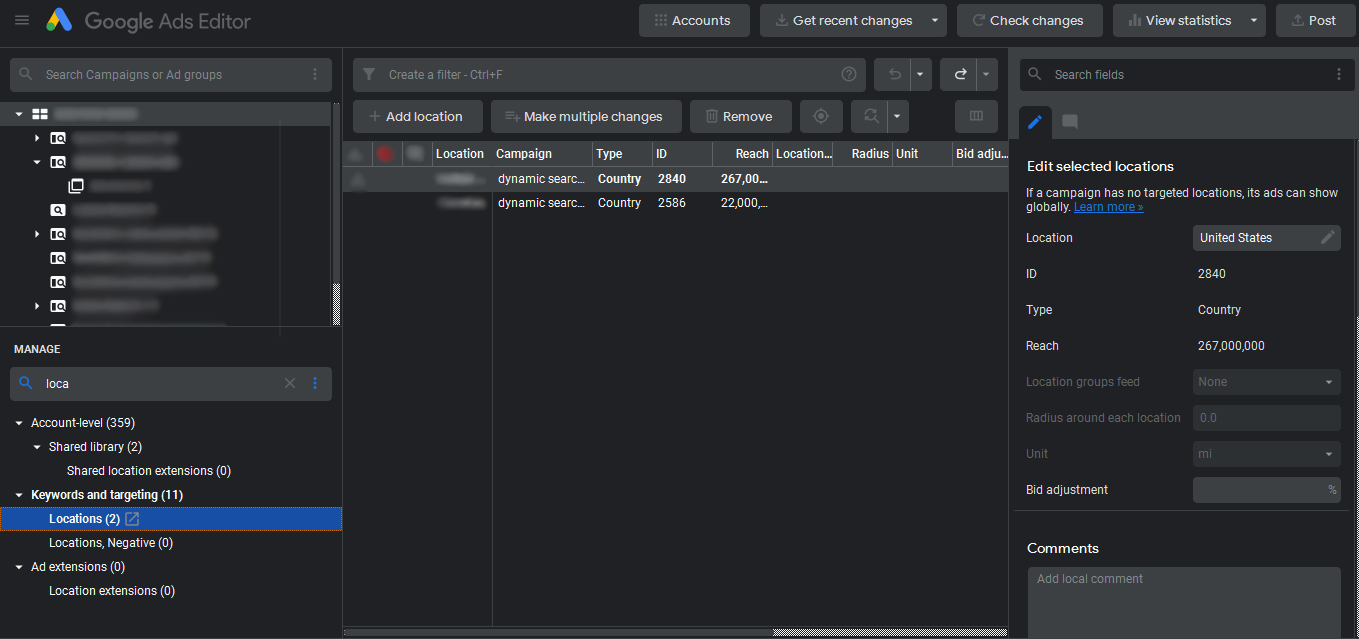
Task: Click the Google Ads Editor logo
Action: [x=59, y=20]
